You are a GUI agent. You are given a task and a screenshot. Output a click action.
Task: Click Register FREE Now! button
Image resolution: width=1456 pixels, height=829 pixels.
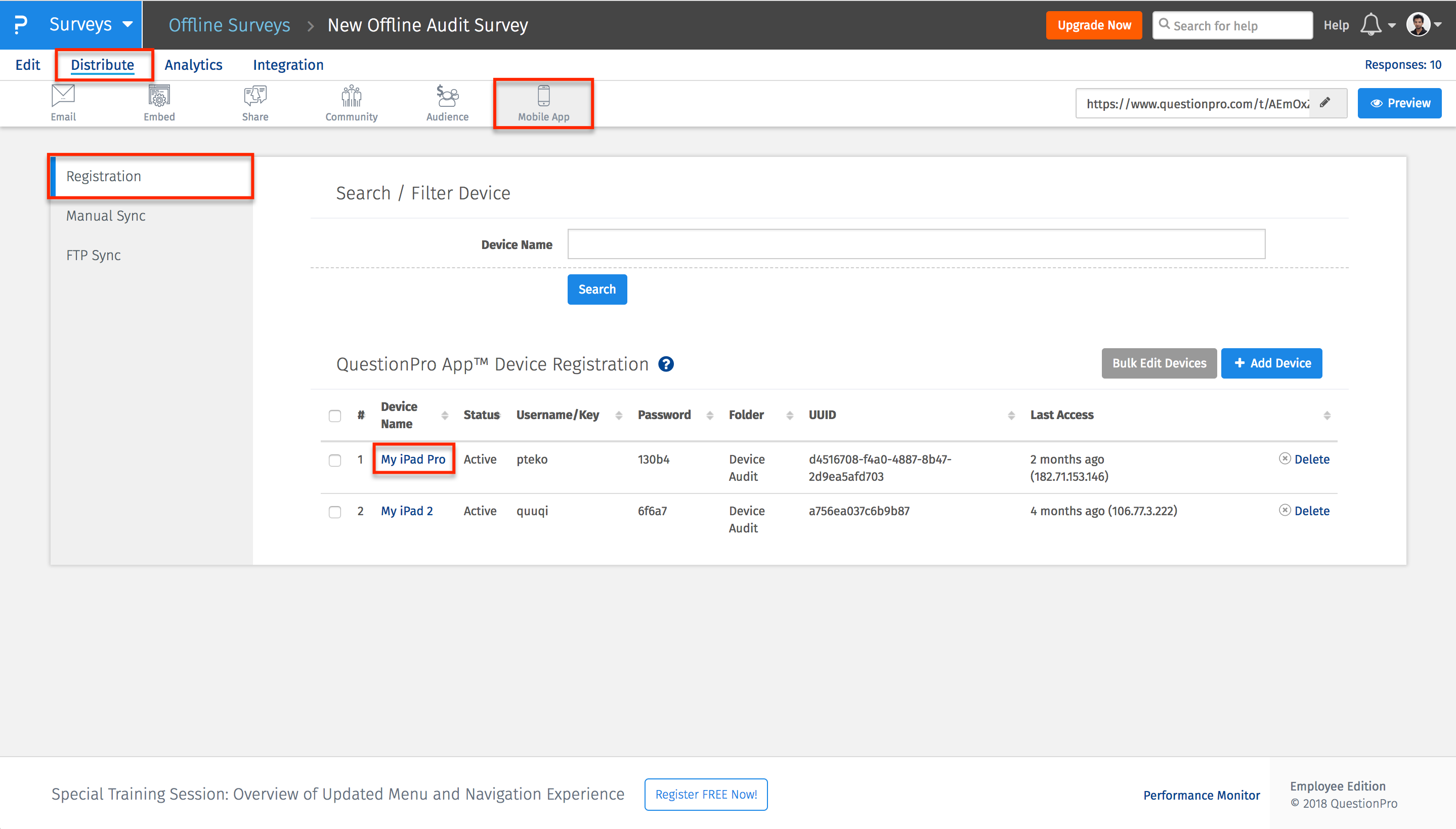[x=706, y=794]
